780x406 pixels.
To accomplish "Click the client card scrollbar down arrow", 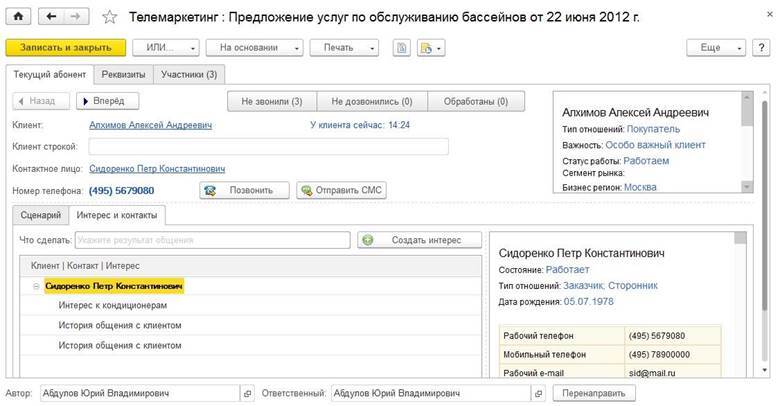I will 747,187.
